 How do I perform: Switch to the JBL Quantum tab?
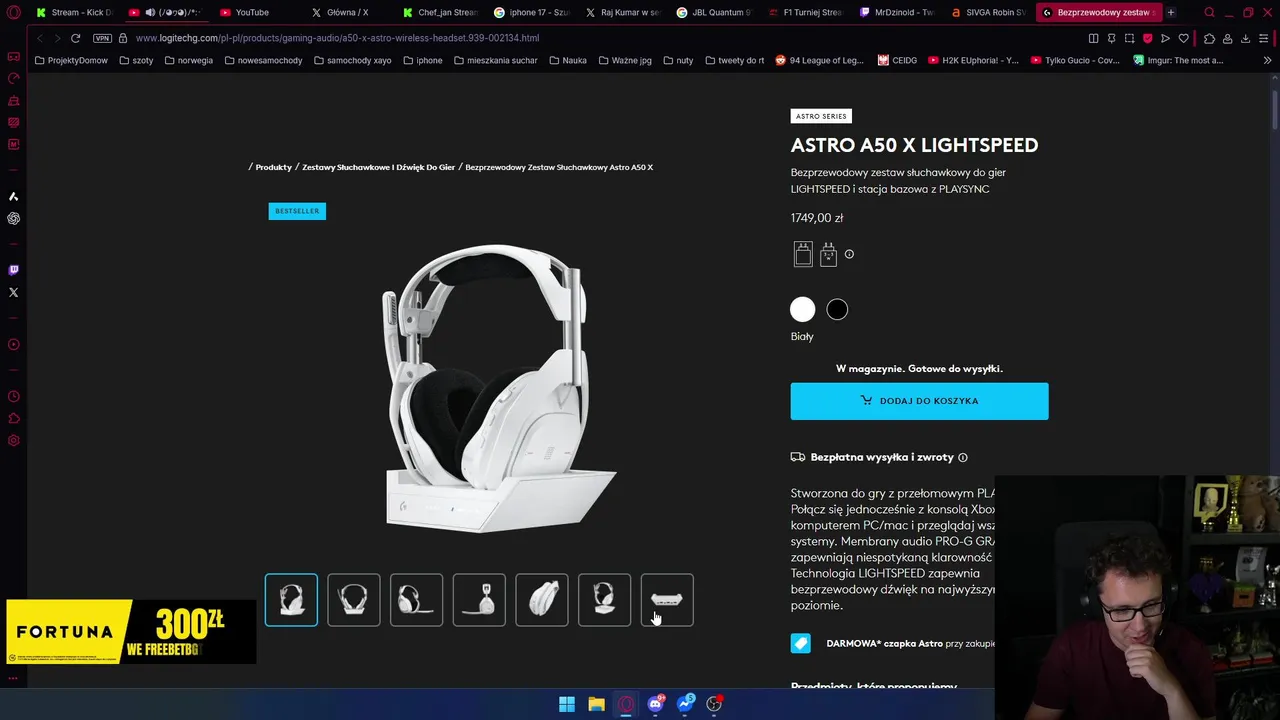click(713, 12)
